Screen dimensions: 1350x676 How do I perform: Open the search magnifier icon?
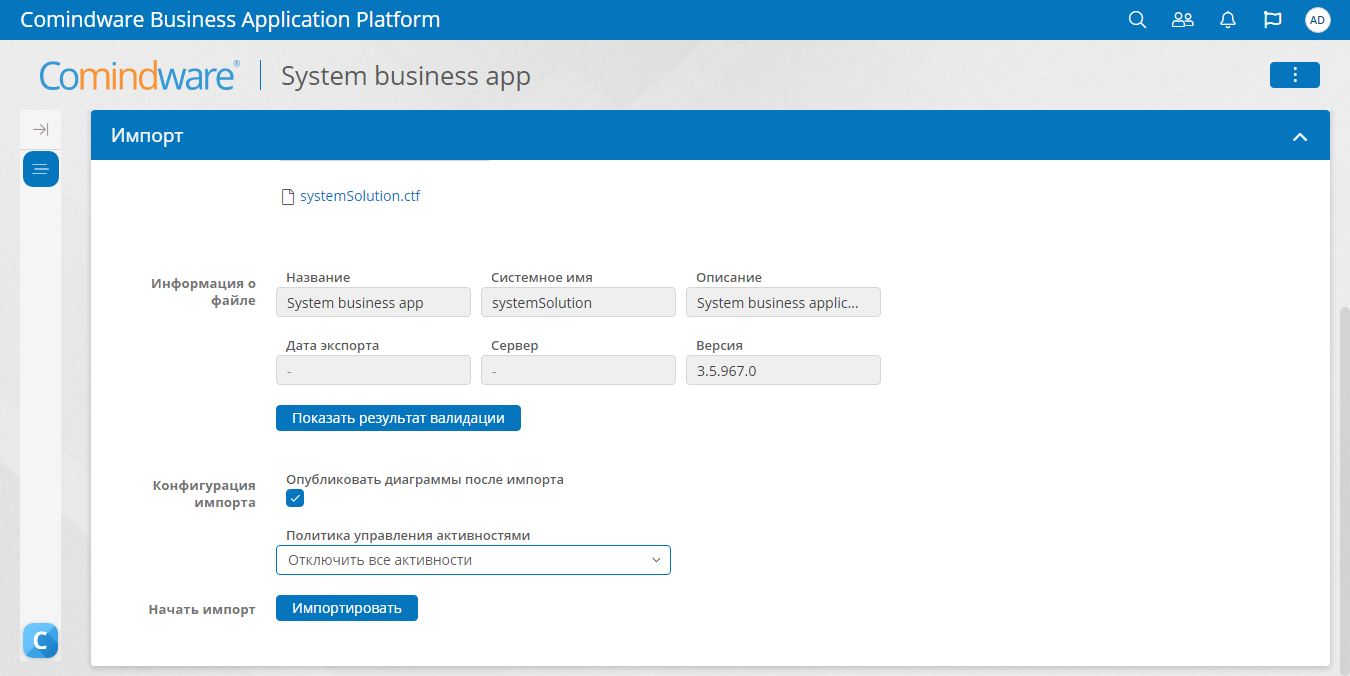[1137, 20]
